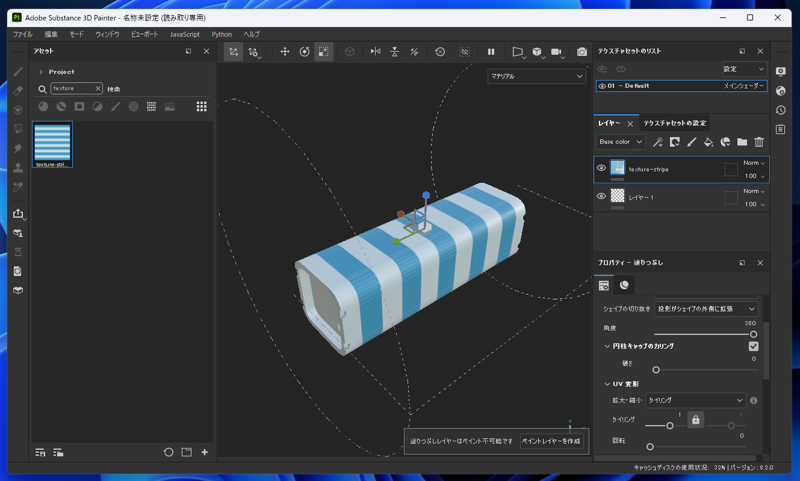Open the Python menu
Screen dimensions: 800x481
221,34
